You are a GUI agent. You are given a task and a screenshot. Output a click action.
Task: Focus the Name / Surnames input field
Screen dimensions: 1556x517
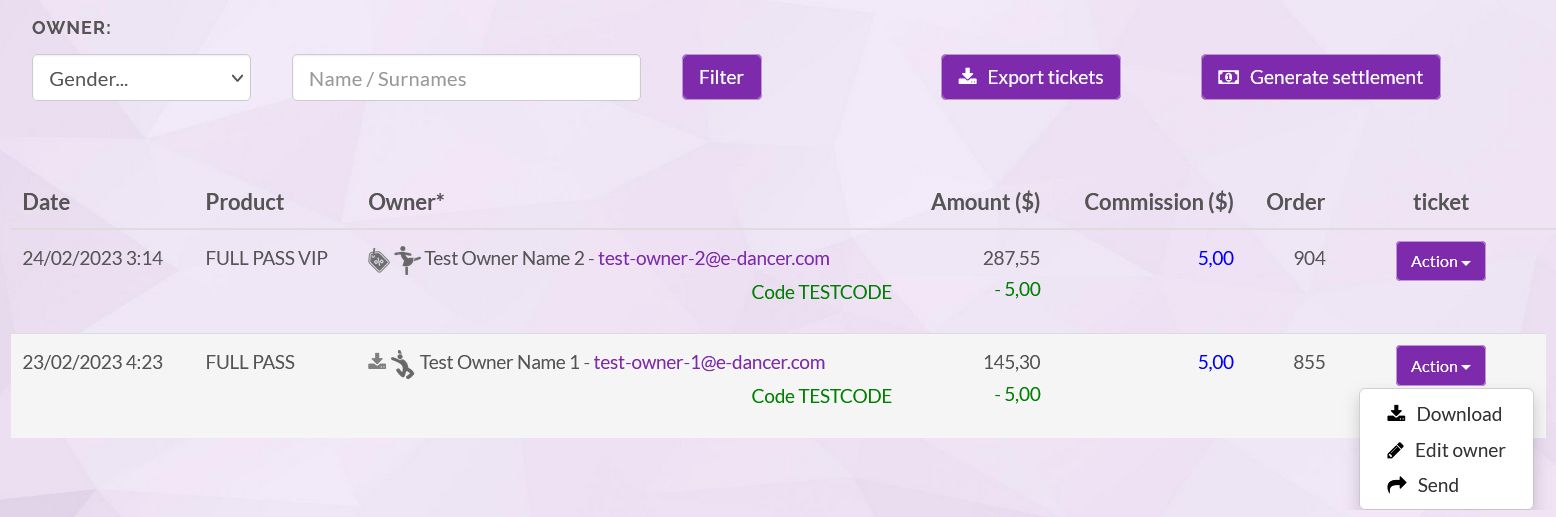pyautogui.click(x=466, y=78)
